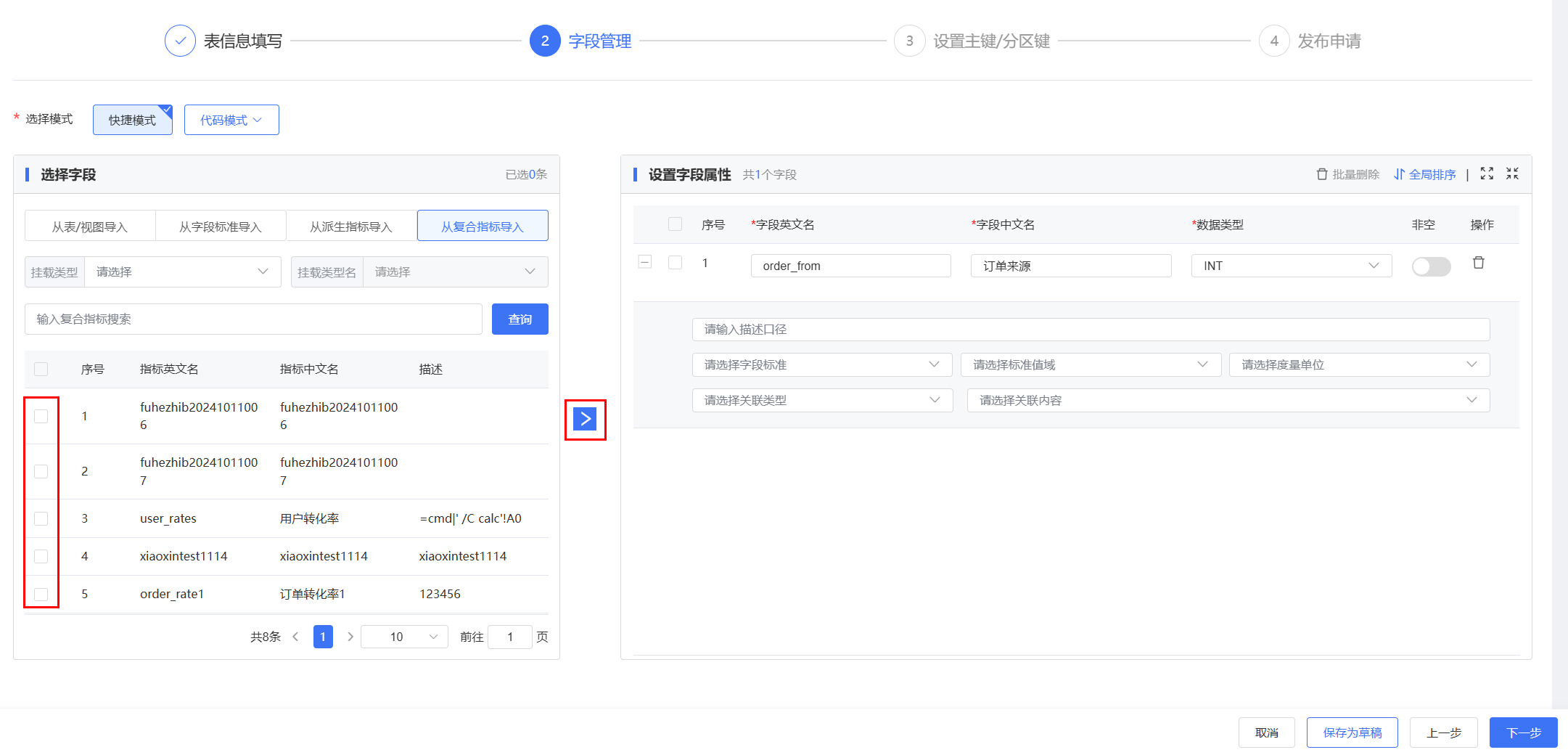This screenshot has width=1568, height=755.
Task: Click step 4 发布申请 circle
Action: (1274, 41)
